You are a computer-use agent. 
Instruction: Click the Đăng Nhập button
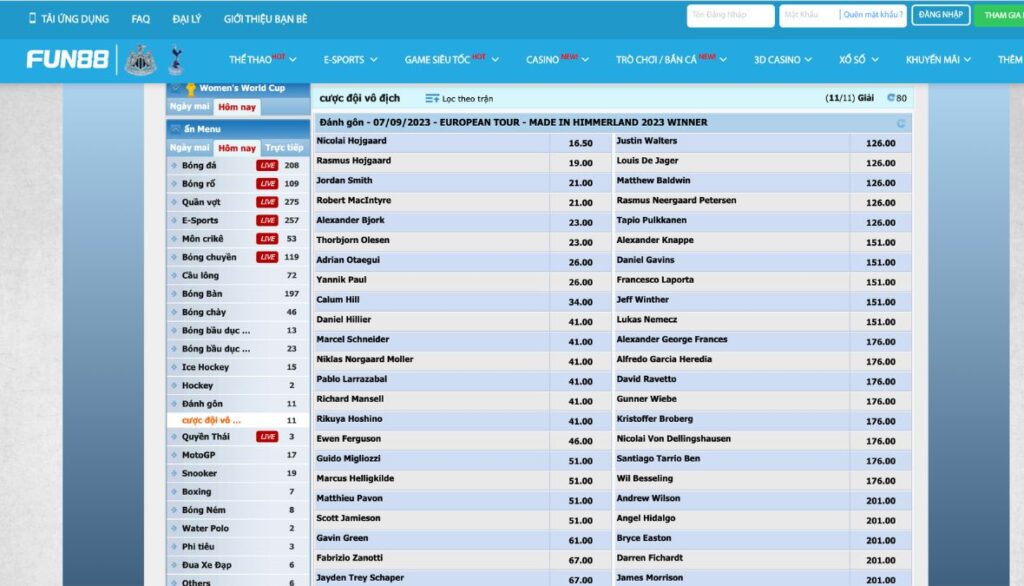(x=940, y=15)
